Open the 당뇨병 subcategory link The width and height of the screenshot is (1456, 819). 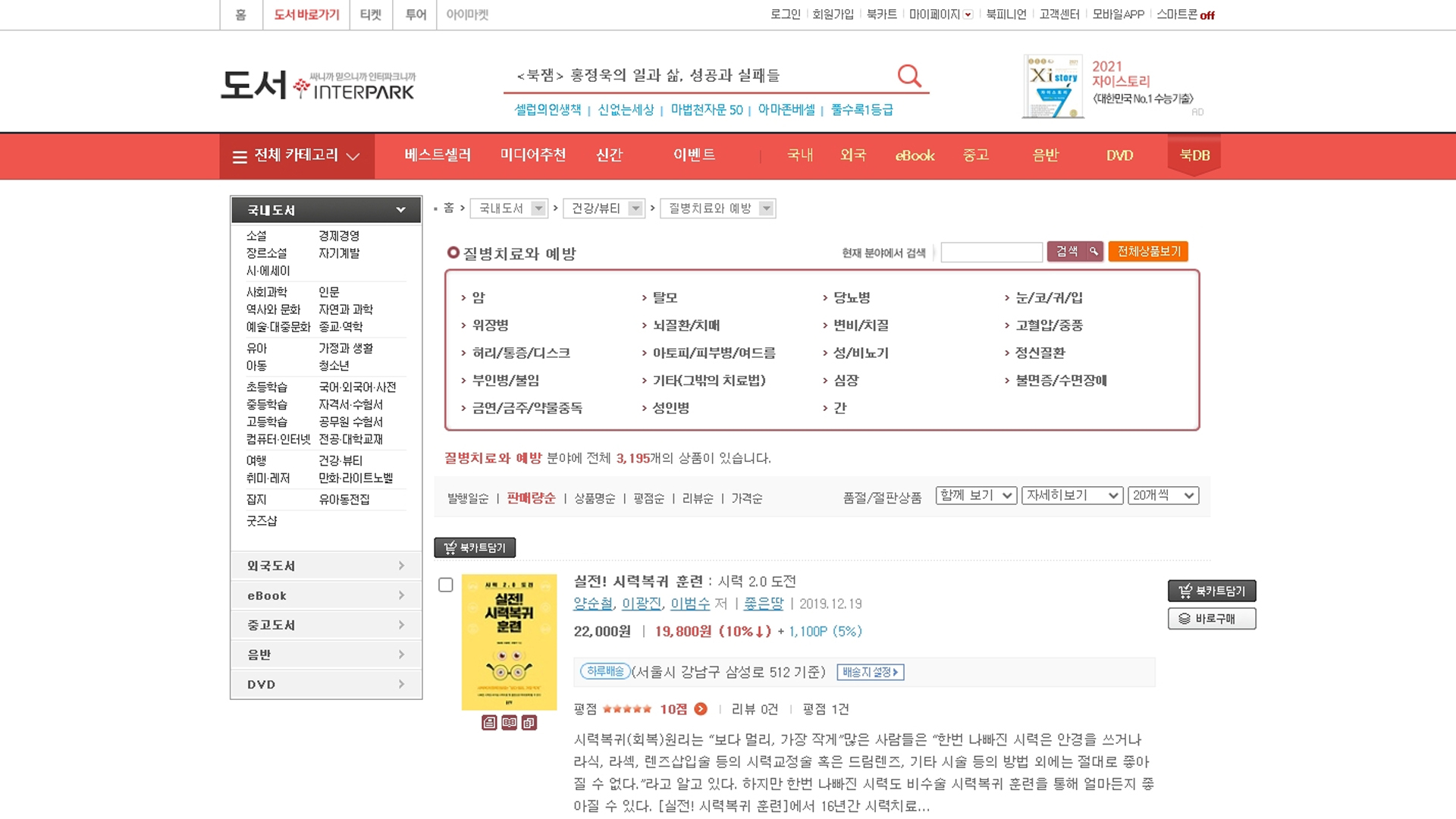point(852,298)
